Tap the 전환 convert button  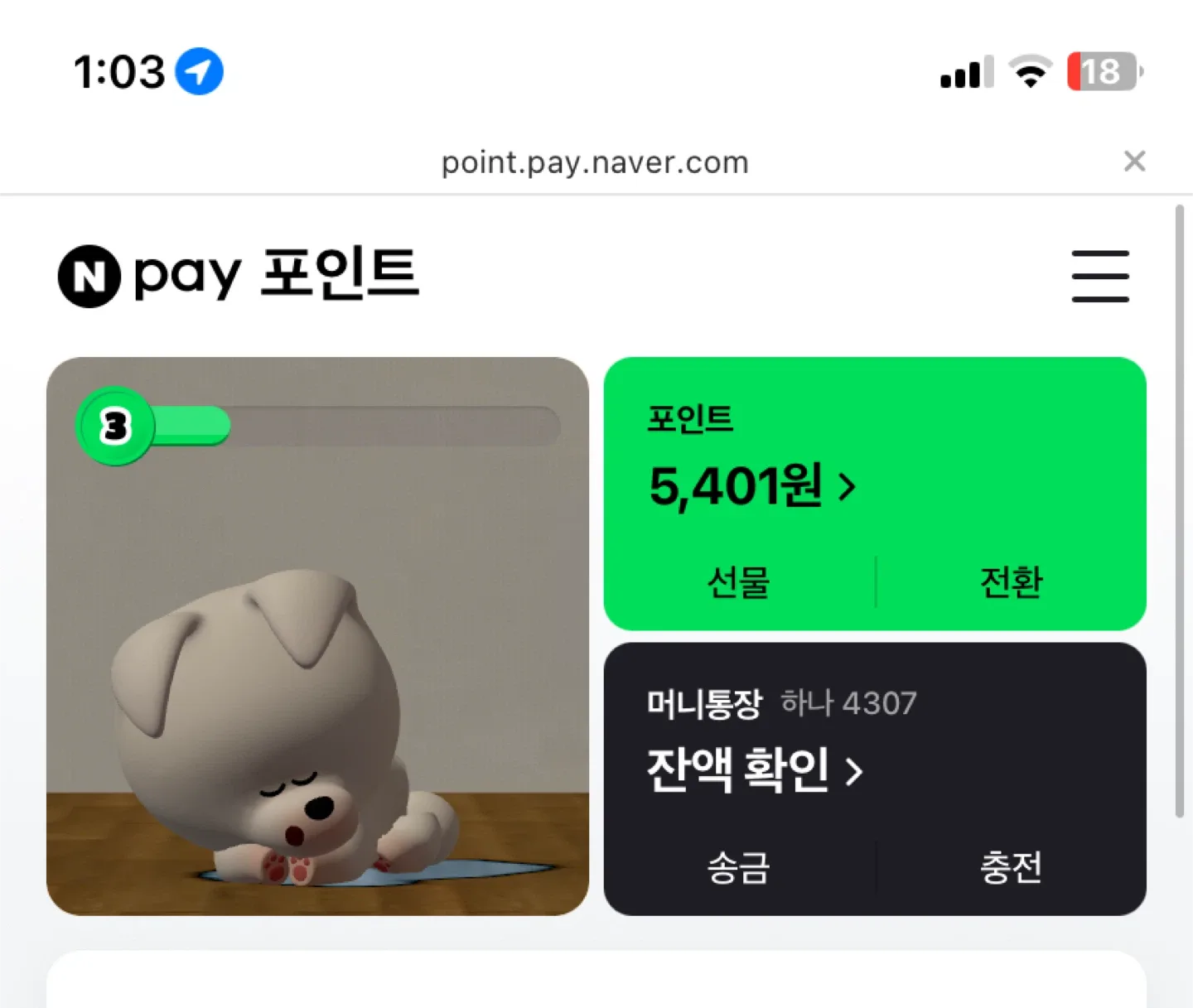point(1012,582)
